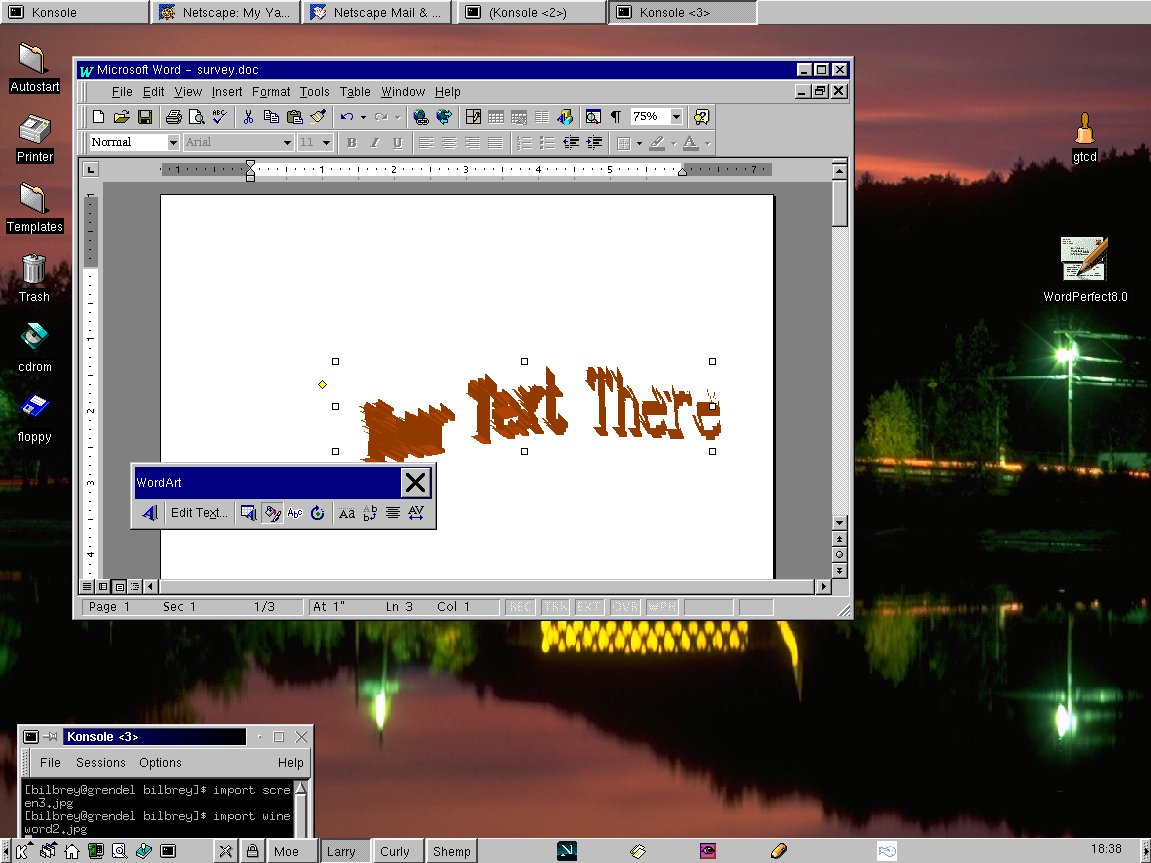Select the WordArt Shape icon
This screenshot has height=863, width=1151.
tap(295, 513)
